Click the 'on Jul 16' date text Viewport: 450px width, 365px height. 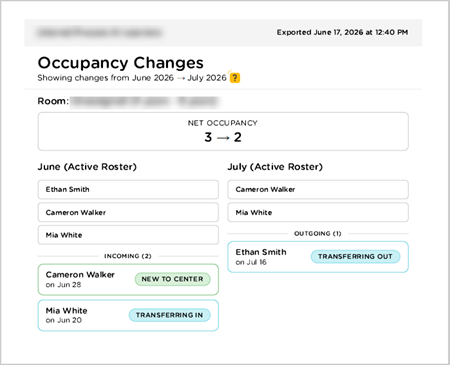coord(251,262)
